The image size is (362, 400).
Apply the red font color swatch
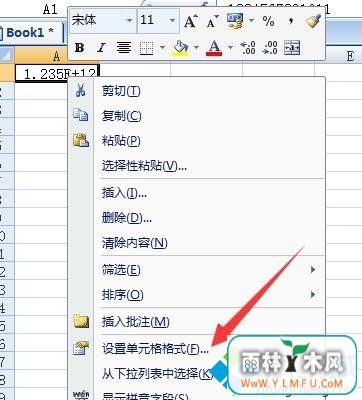point(214,48)
